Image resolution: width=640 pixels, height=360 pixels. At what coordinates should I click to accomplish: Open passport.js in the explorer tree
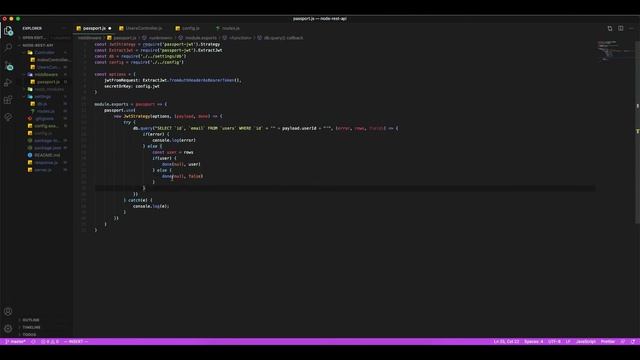[x=48, y=82]
